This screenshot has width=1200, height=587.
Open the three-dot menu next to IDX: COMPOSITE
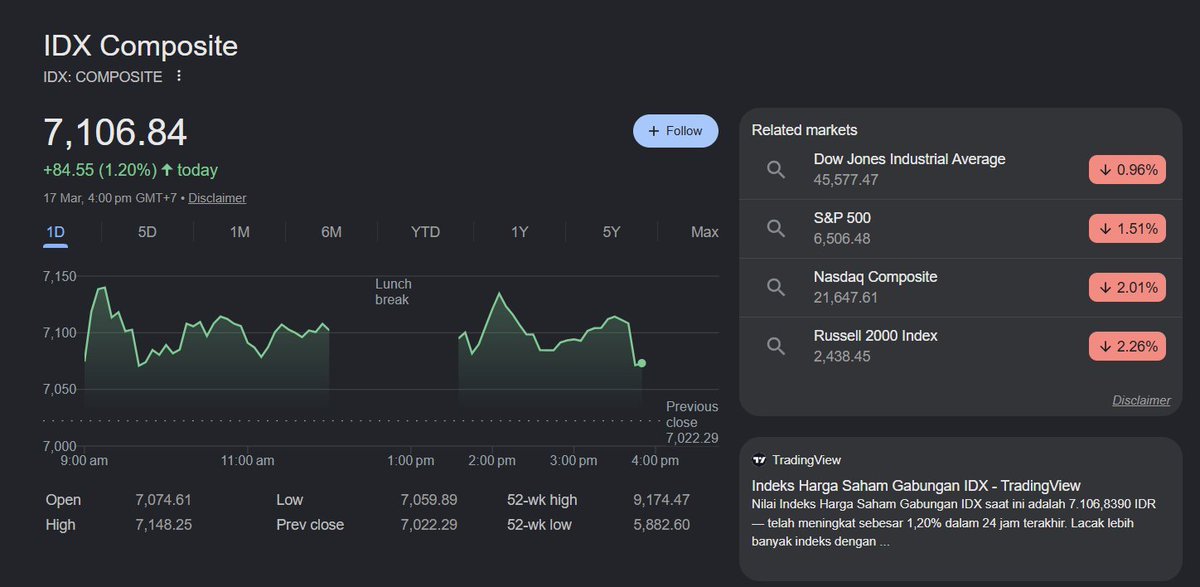click(179, 76)
